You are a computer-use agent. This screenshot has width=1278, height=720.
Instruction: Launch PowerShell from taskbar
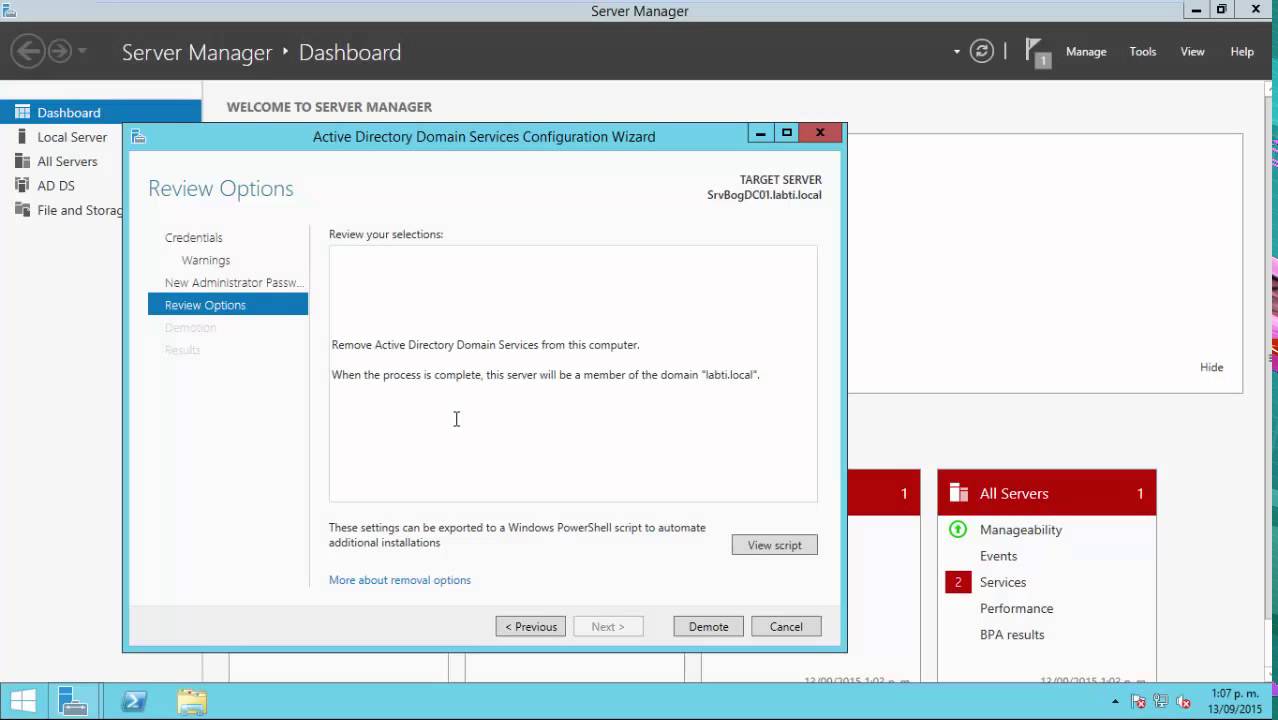134,702
